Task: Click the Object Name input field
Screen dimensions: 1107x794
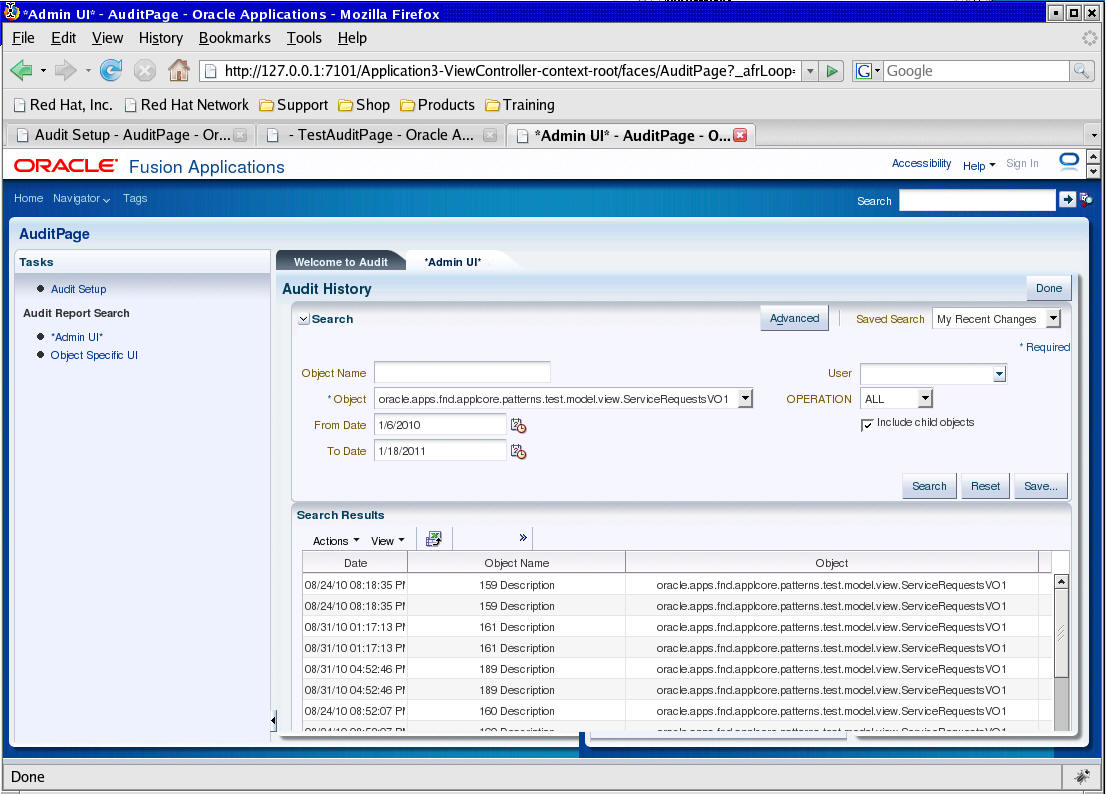Action: tap(461, 371)
